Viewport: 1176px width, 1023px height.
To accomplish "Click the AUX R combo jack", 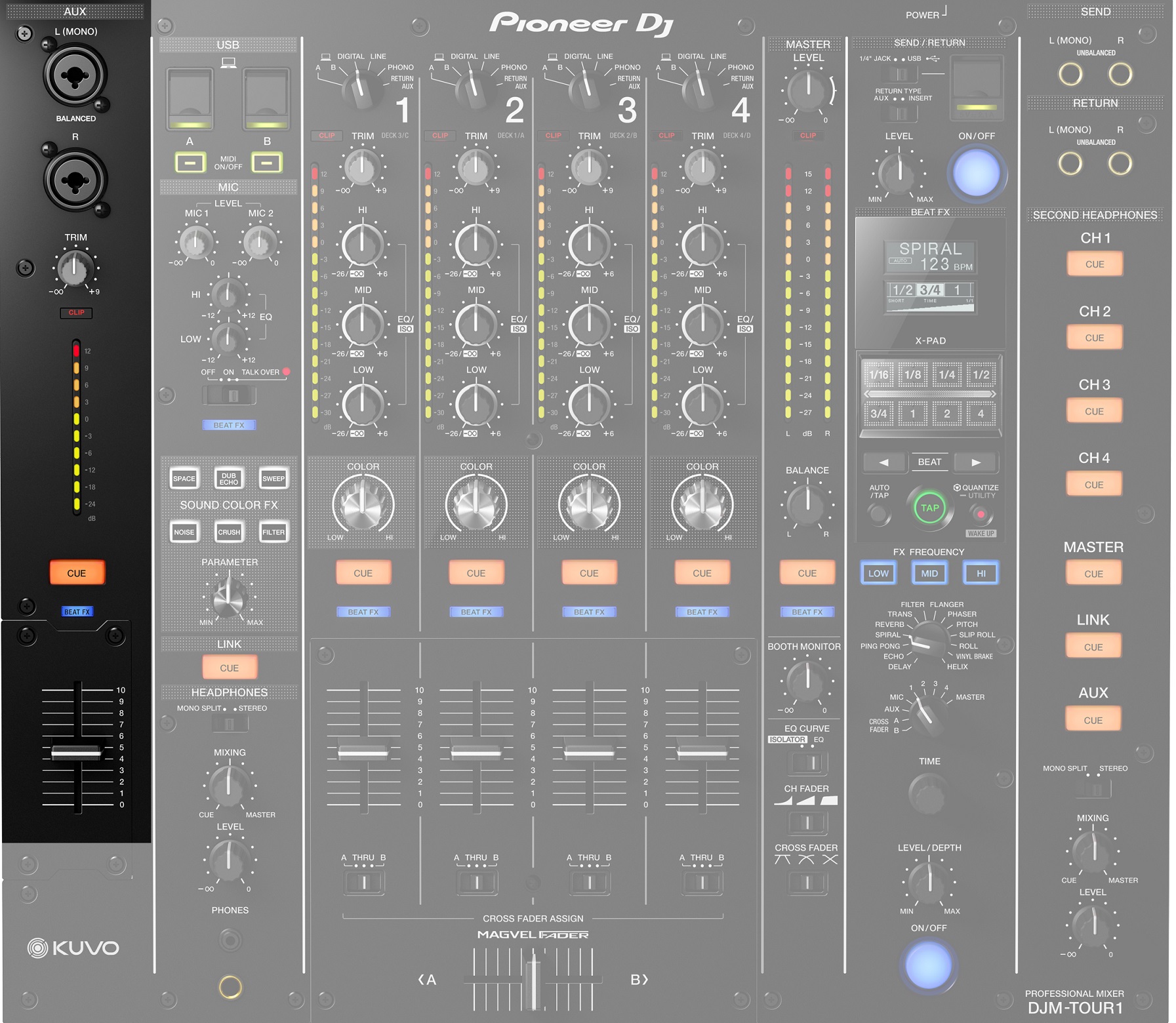I will (75, 181).
